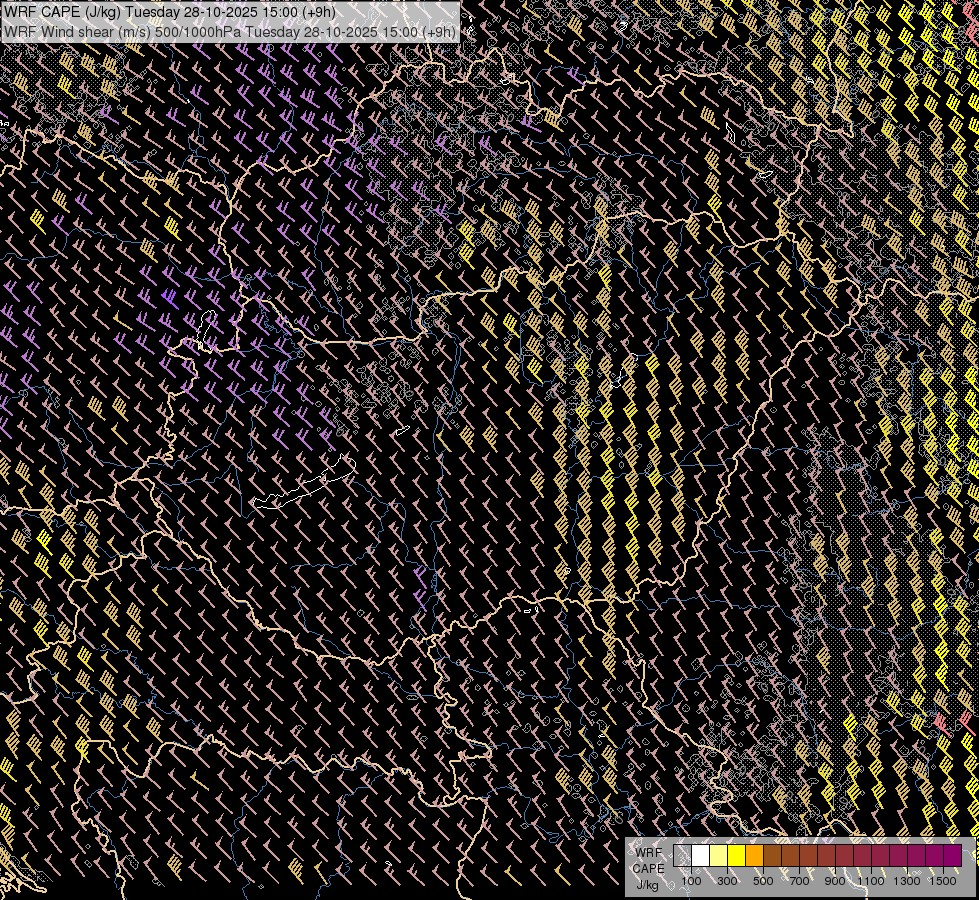Image resolution: width=979 pixels, height=900 pixels.
Task: Select the orange CAPE legend swatch
Action: (x=754, y=855)
